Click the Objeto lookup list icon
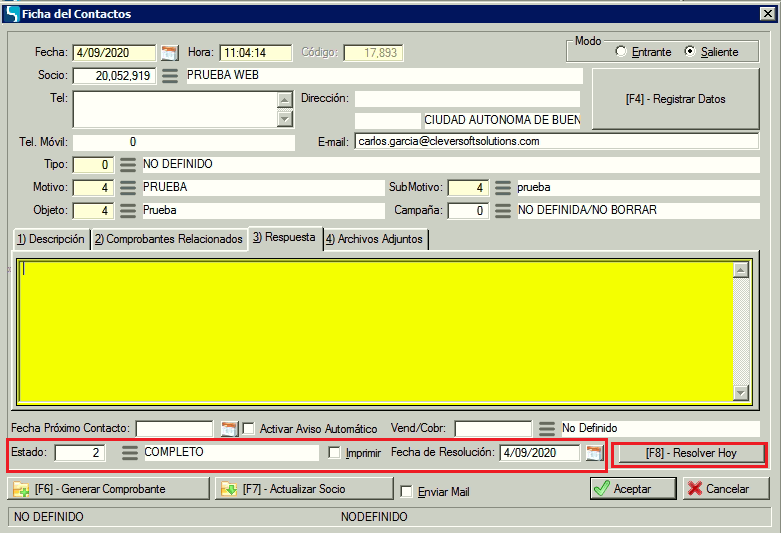Viewport: 781px width, 533px height. click(x=128, y=211)
